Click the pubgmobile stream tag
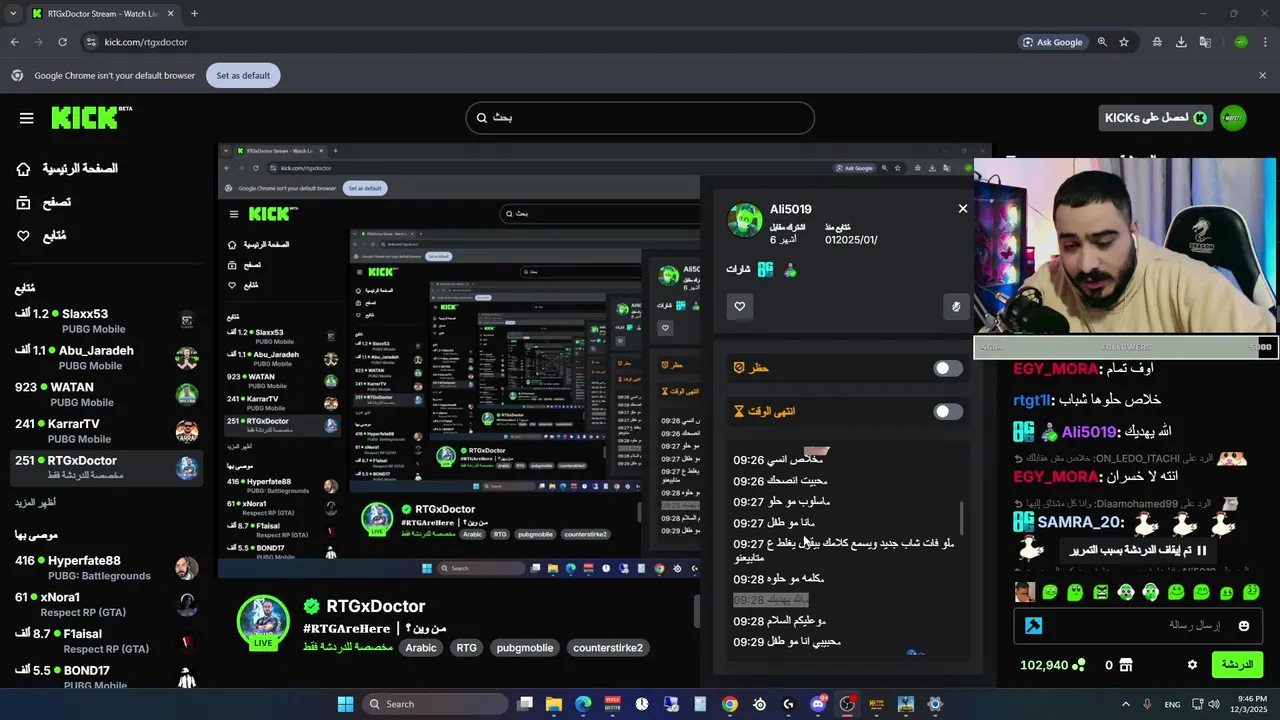 [x=525, y=648]
